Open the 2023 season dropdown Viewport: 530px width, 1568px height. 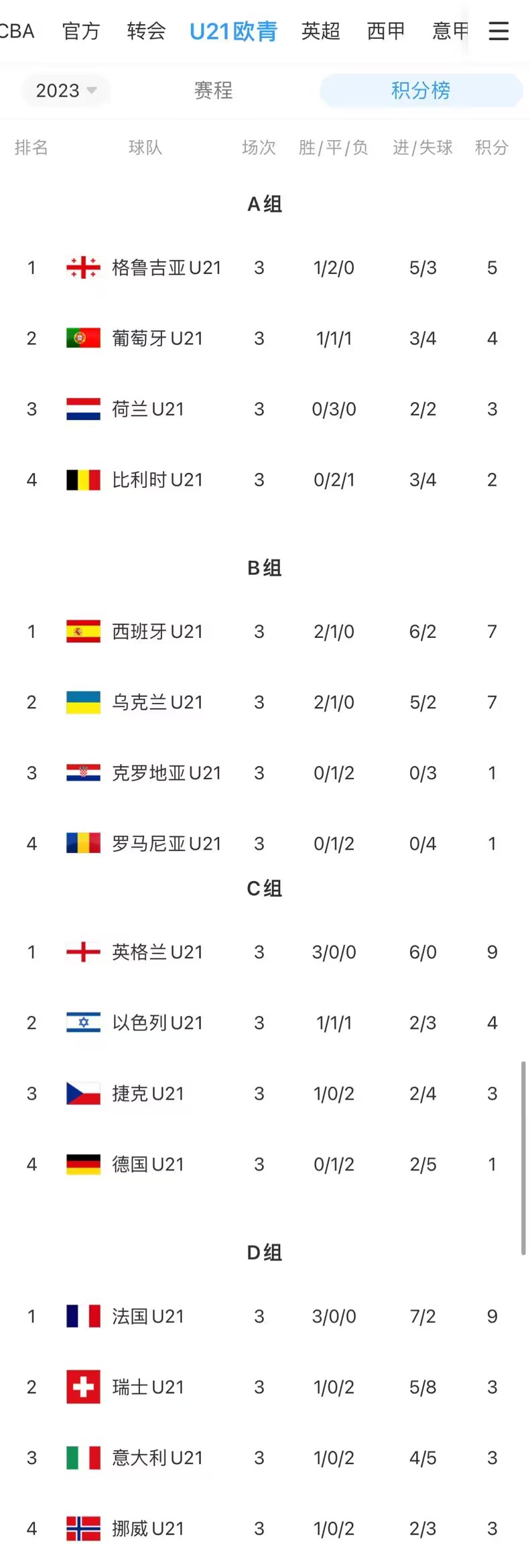pos(66,90)
